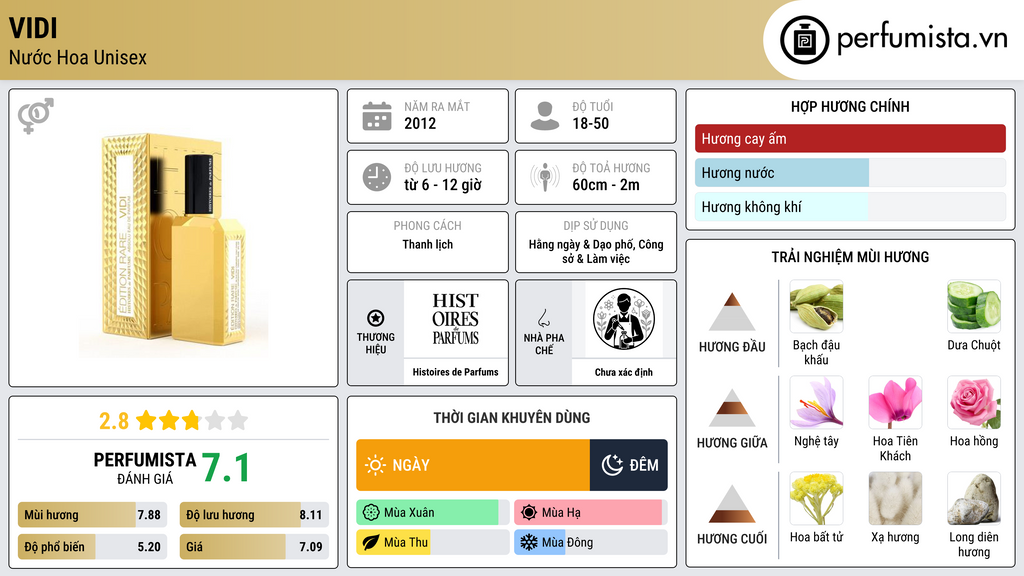Click the sun icon in the Ngày bar
The image size is (1024, 576).
tap(375, 465)
